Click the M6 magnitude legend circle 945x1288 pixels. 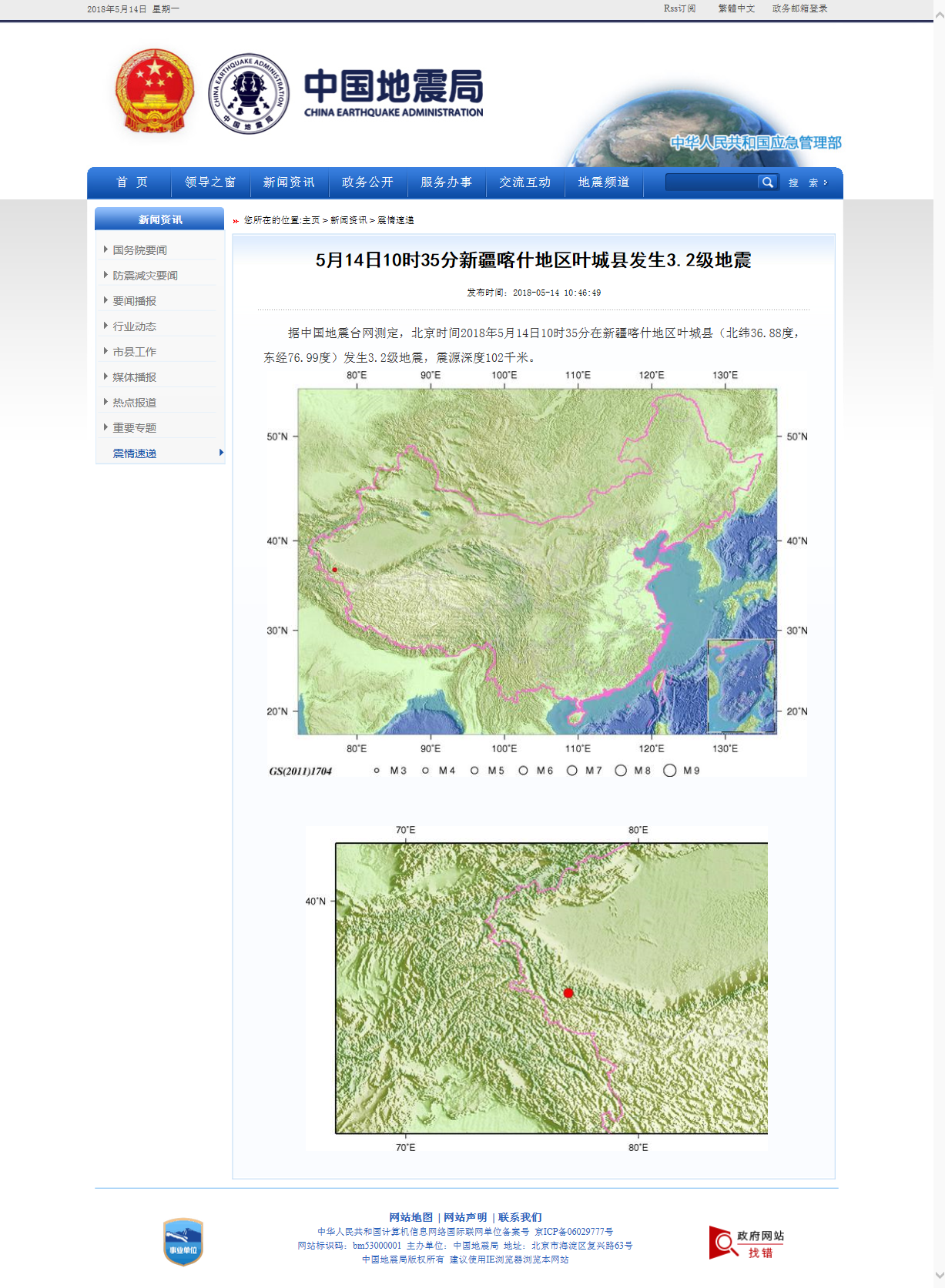pyautogui.click(x=523, y=771)
